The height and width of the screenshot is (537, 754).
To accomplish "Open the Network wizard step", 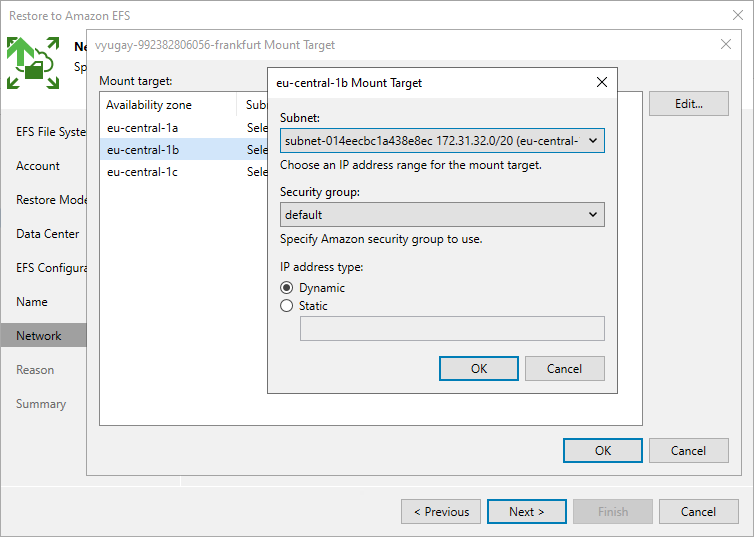I will coord(44,336).
